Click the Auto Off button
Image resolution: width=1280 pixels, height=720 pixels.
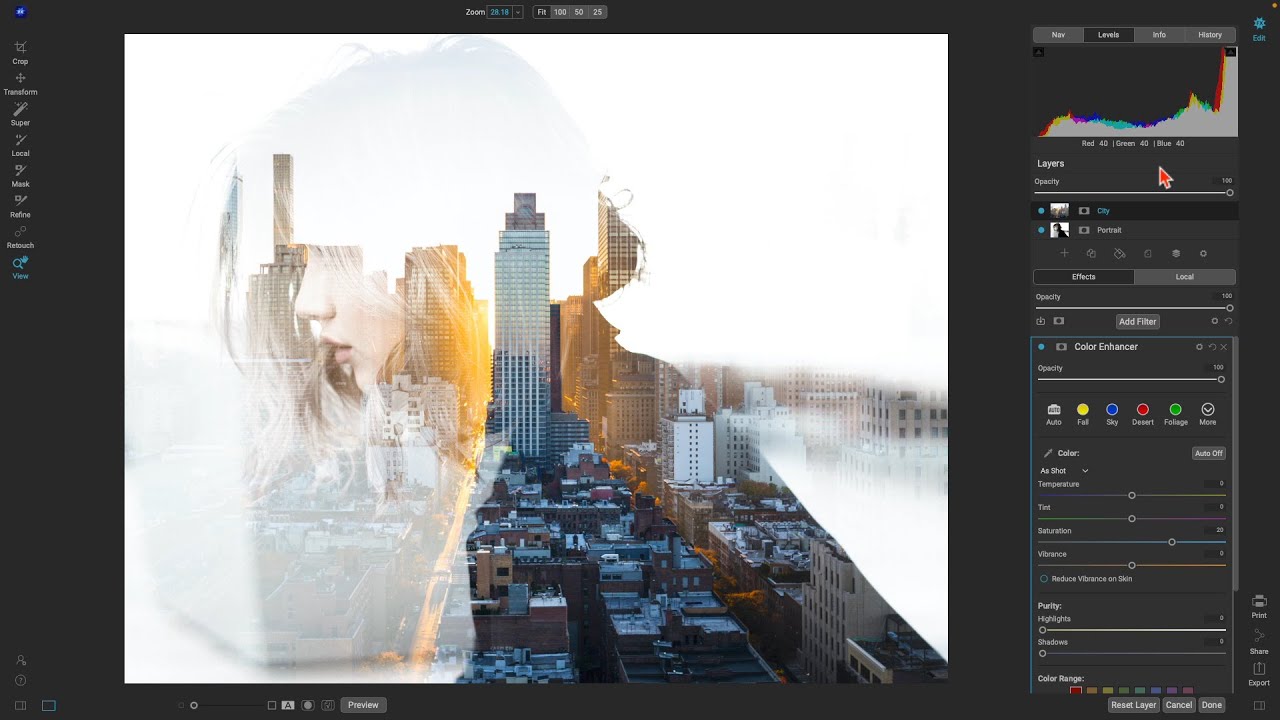(1209, 453)
